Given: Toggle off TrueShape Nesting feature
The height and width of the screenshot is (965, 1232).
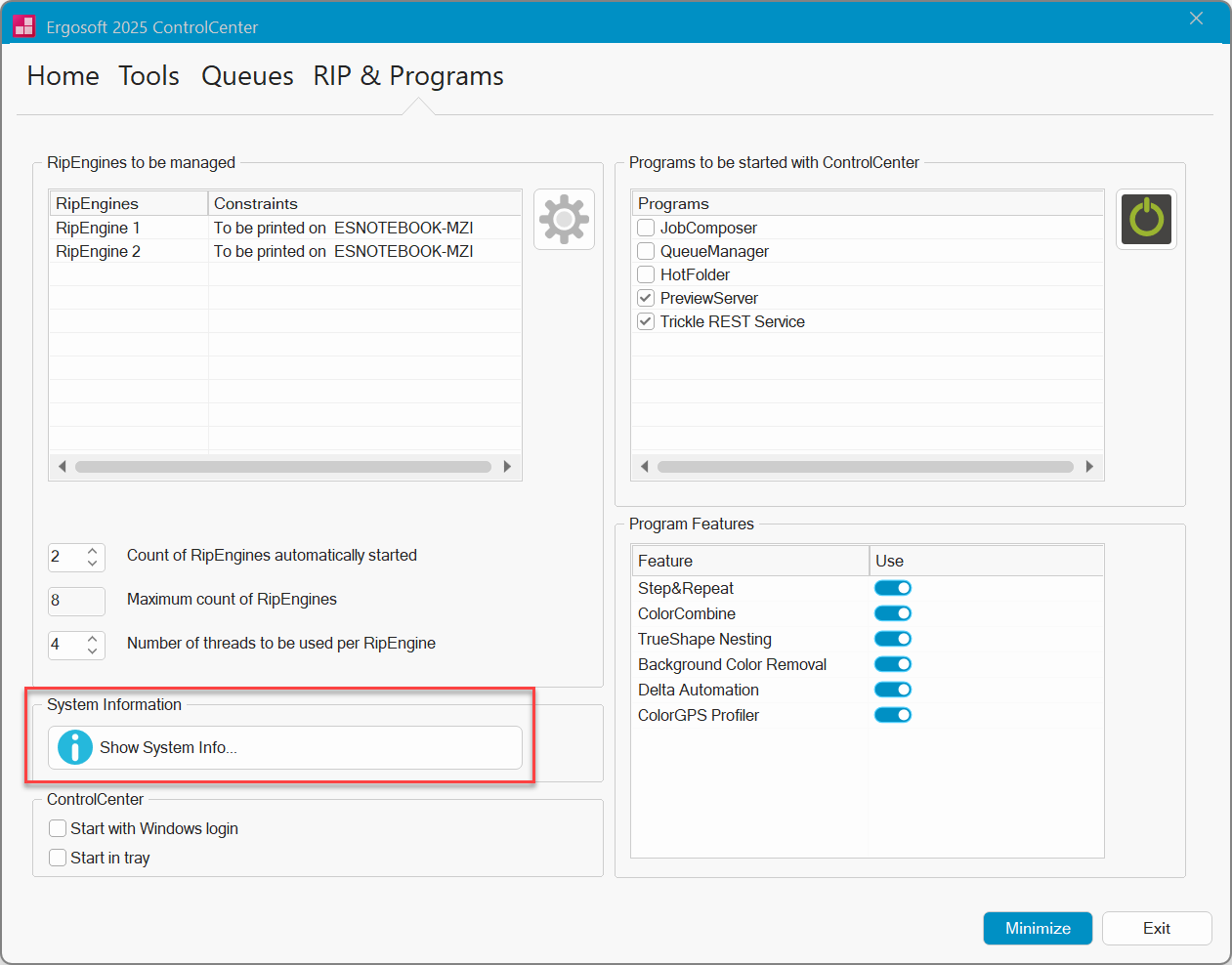Looking at the screenshot, I should point(893,639).
